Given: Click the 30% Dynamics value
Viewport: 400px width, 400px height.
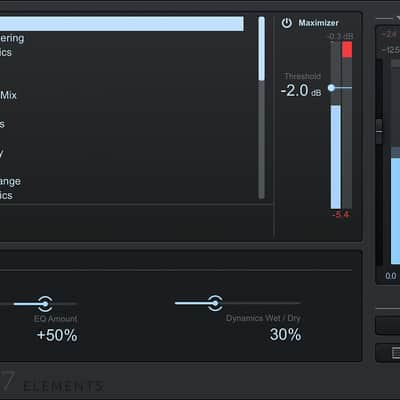Looking at the screenshot, I should click(286, 335).
